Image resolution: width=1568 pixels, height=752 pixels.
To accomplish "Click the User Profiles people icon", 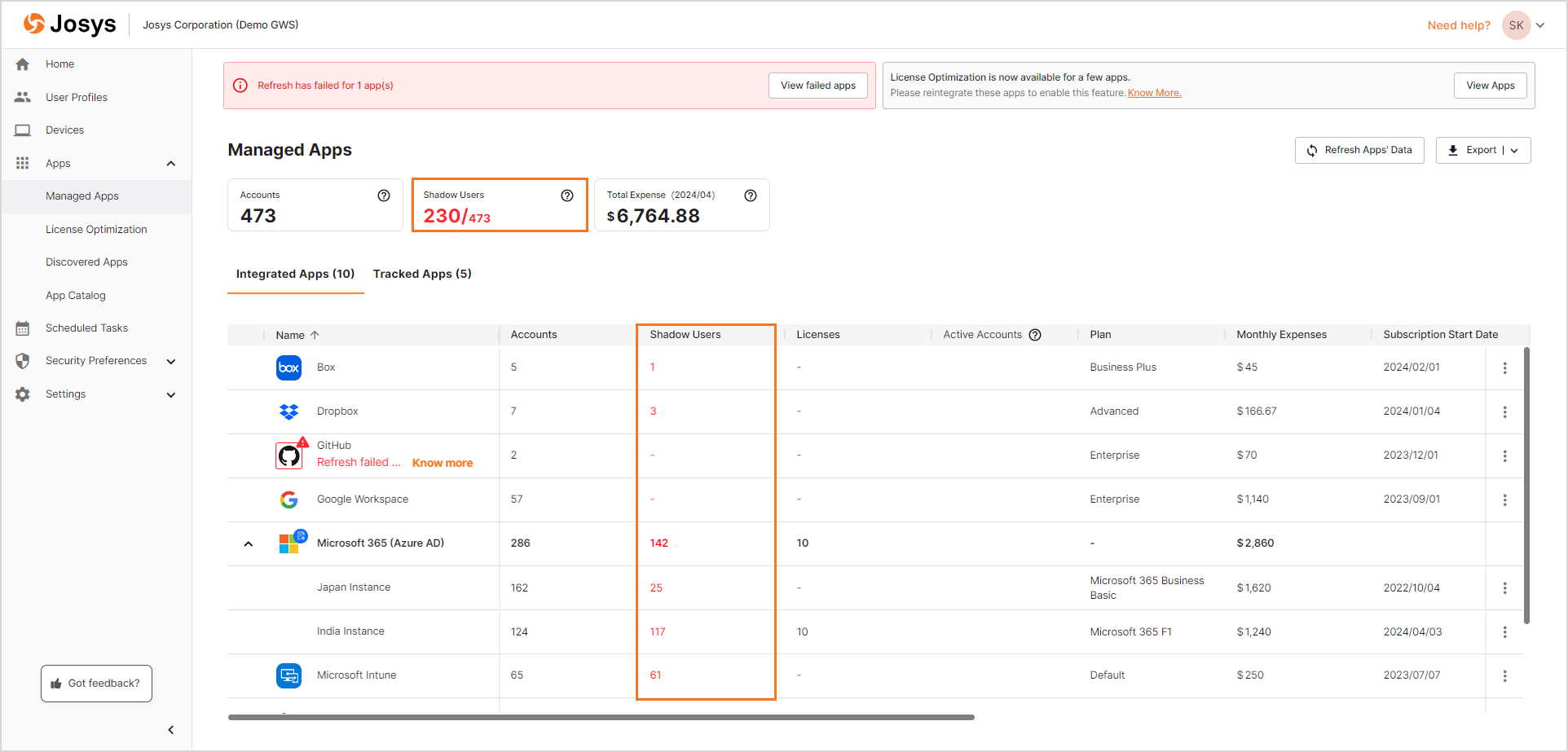I will click(x=23, y=97).
